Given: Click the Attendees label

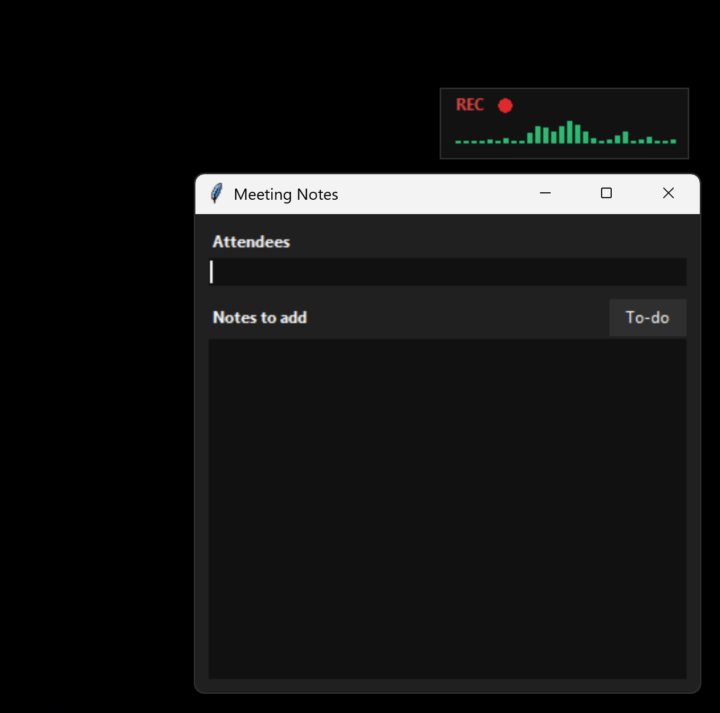Looking at the screenshot, I should [x=251, y=242].
